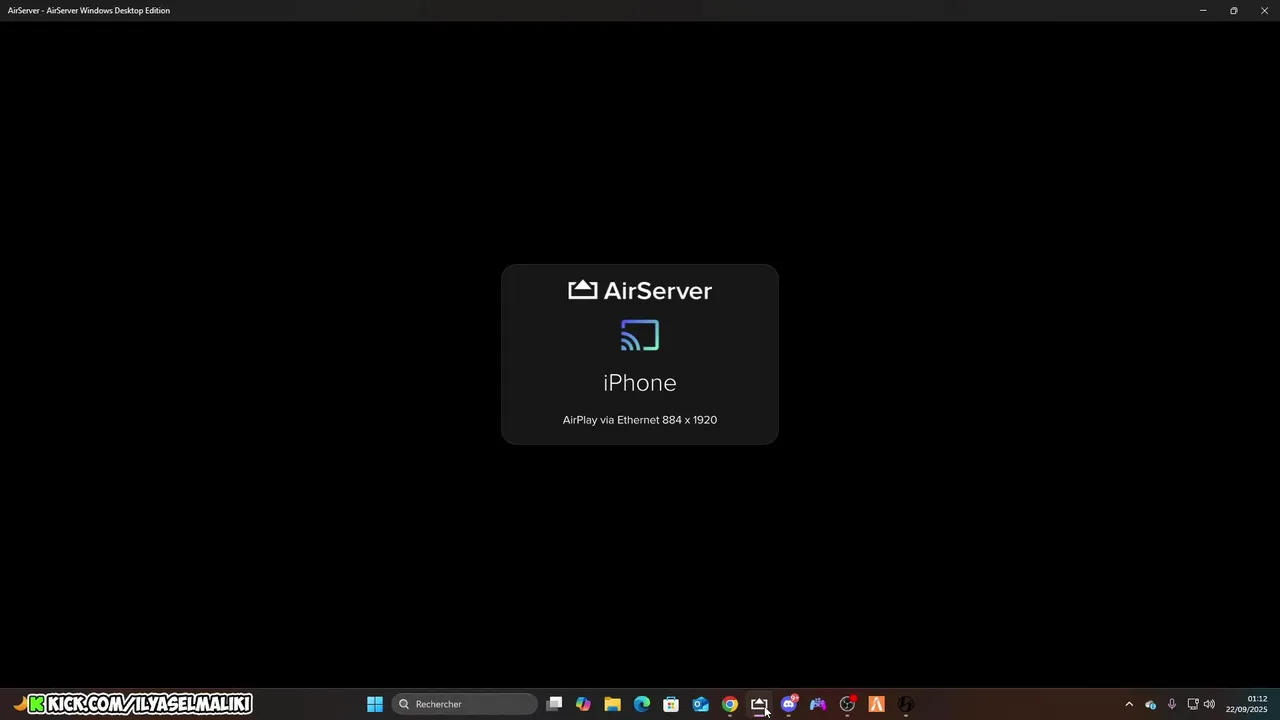
Task: Open the volume control in tray
Action: 1209,704
